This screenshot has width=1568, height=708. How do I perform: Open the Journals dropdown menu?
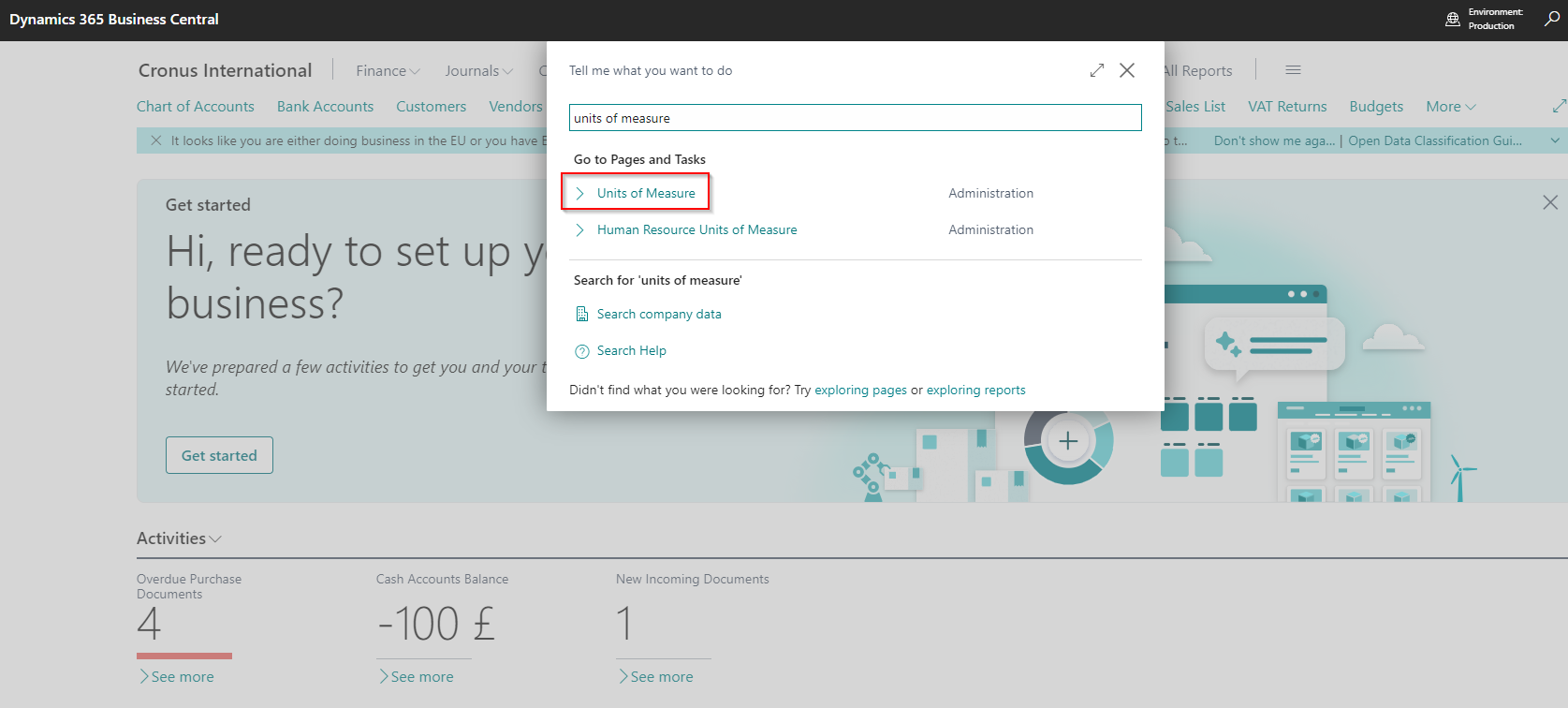[478, 71]
